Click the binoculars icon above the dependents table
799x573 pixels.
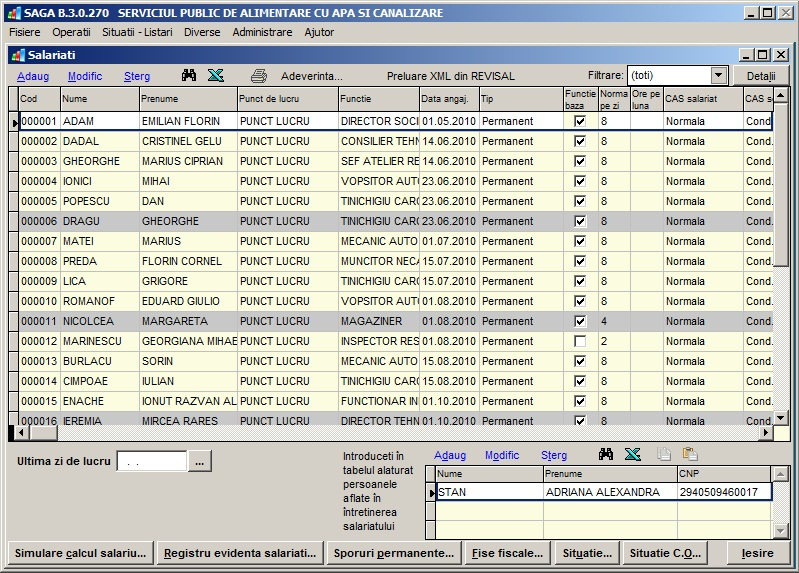605,454
